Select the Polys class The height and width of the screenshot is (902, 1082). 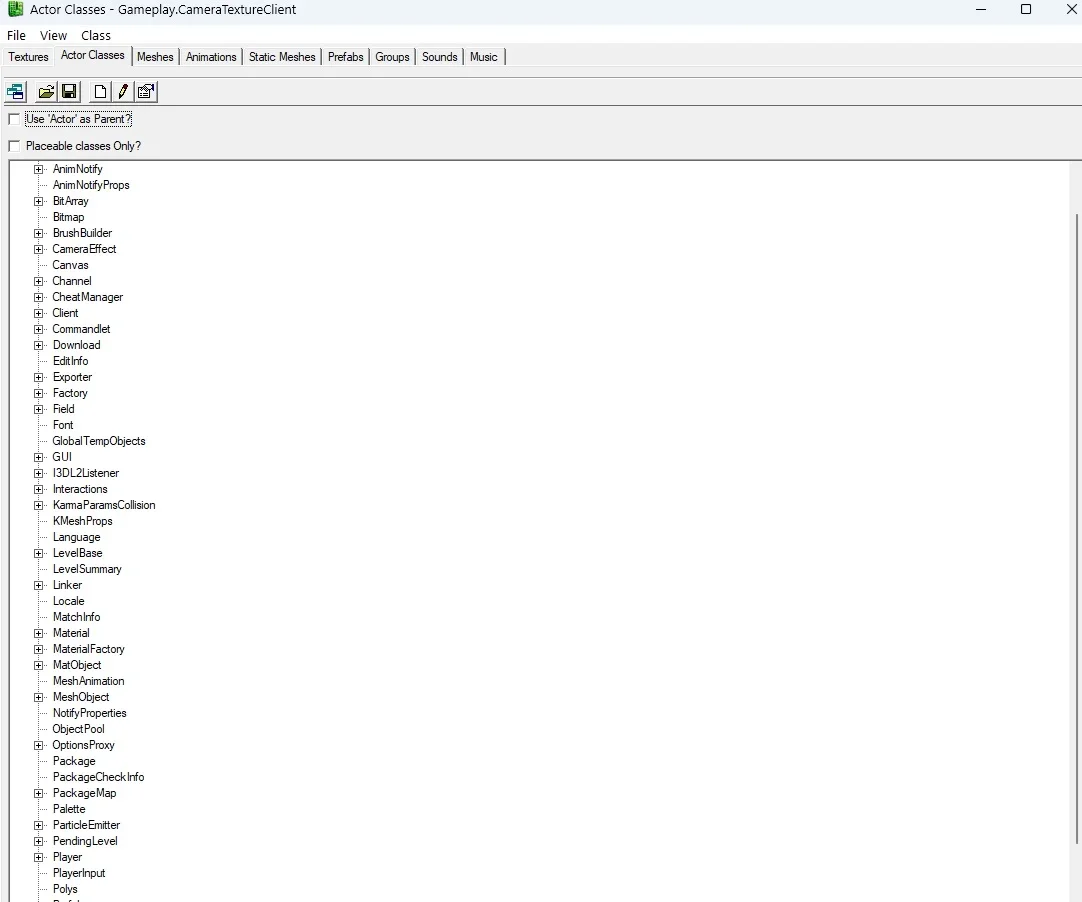click(65, 890)
